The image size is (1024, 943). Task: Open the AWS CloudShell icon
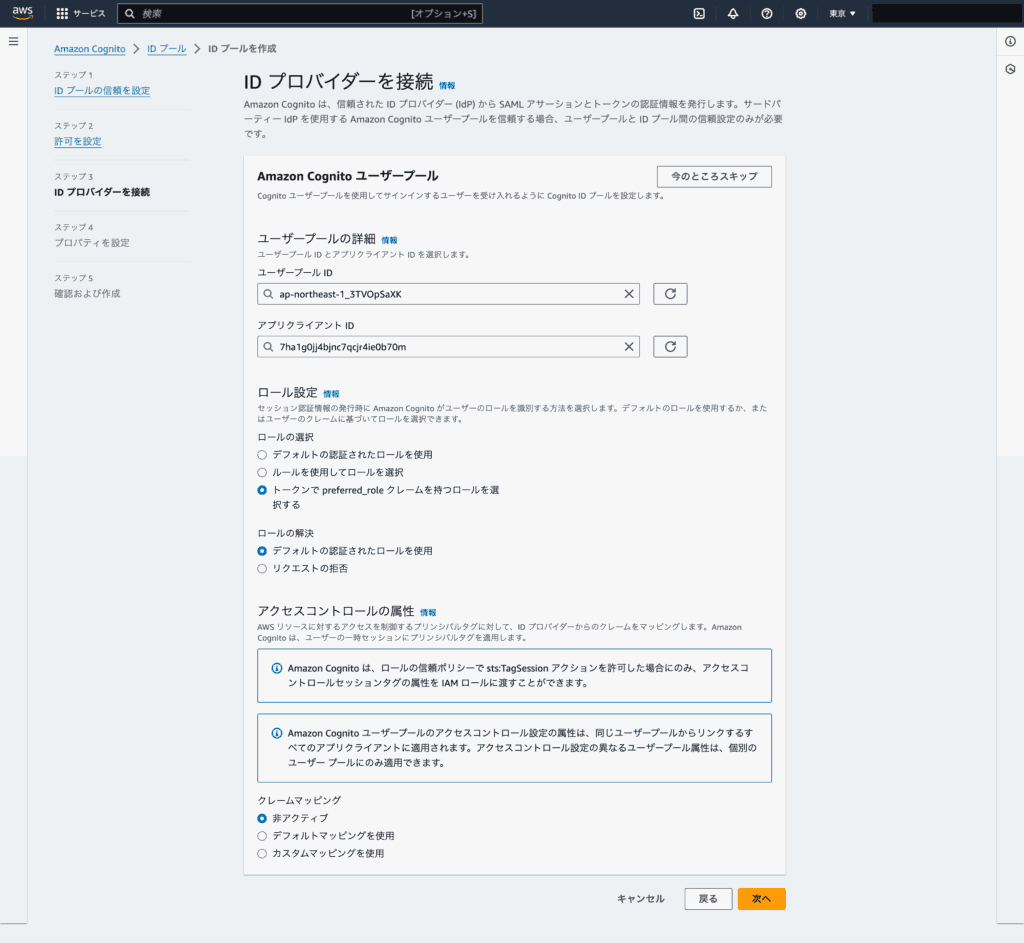point(699,14)
